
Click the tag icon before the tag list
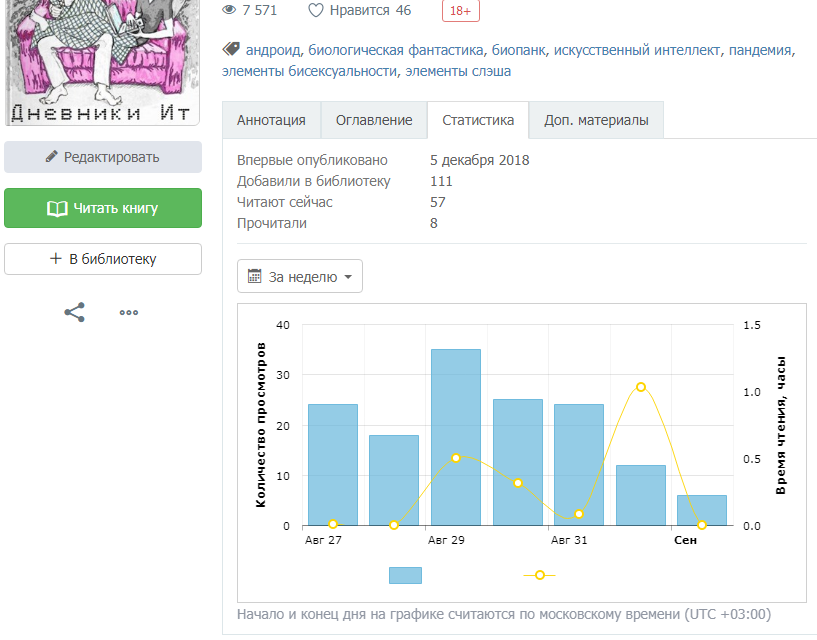[230, 49]
